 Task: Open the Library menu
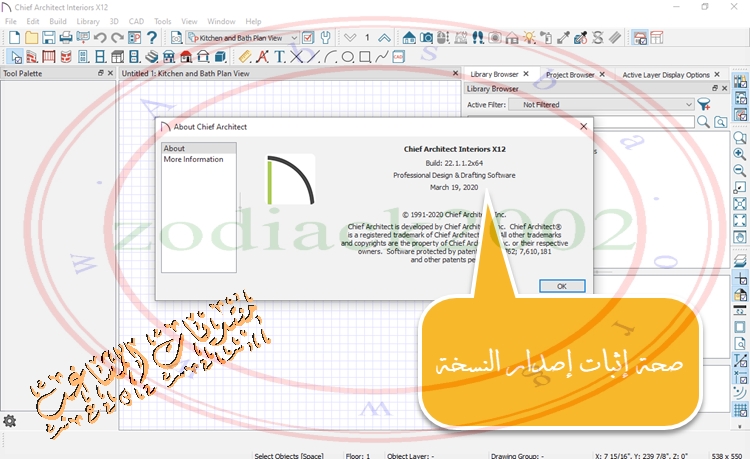(x=88, y=22)
